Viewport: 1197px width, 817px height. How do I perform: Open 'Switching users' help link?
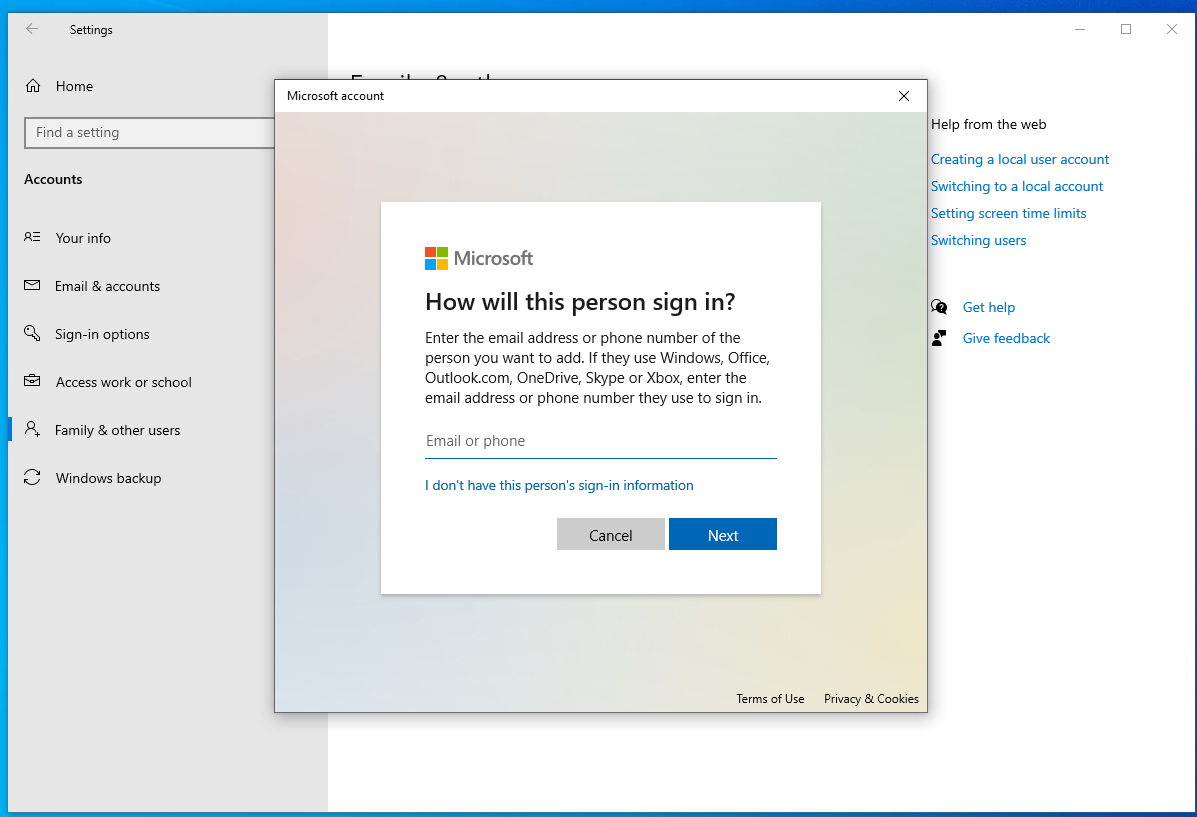pos(979,241)
